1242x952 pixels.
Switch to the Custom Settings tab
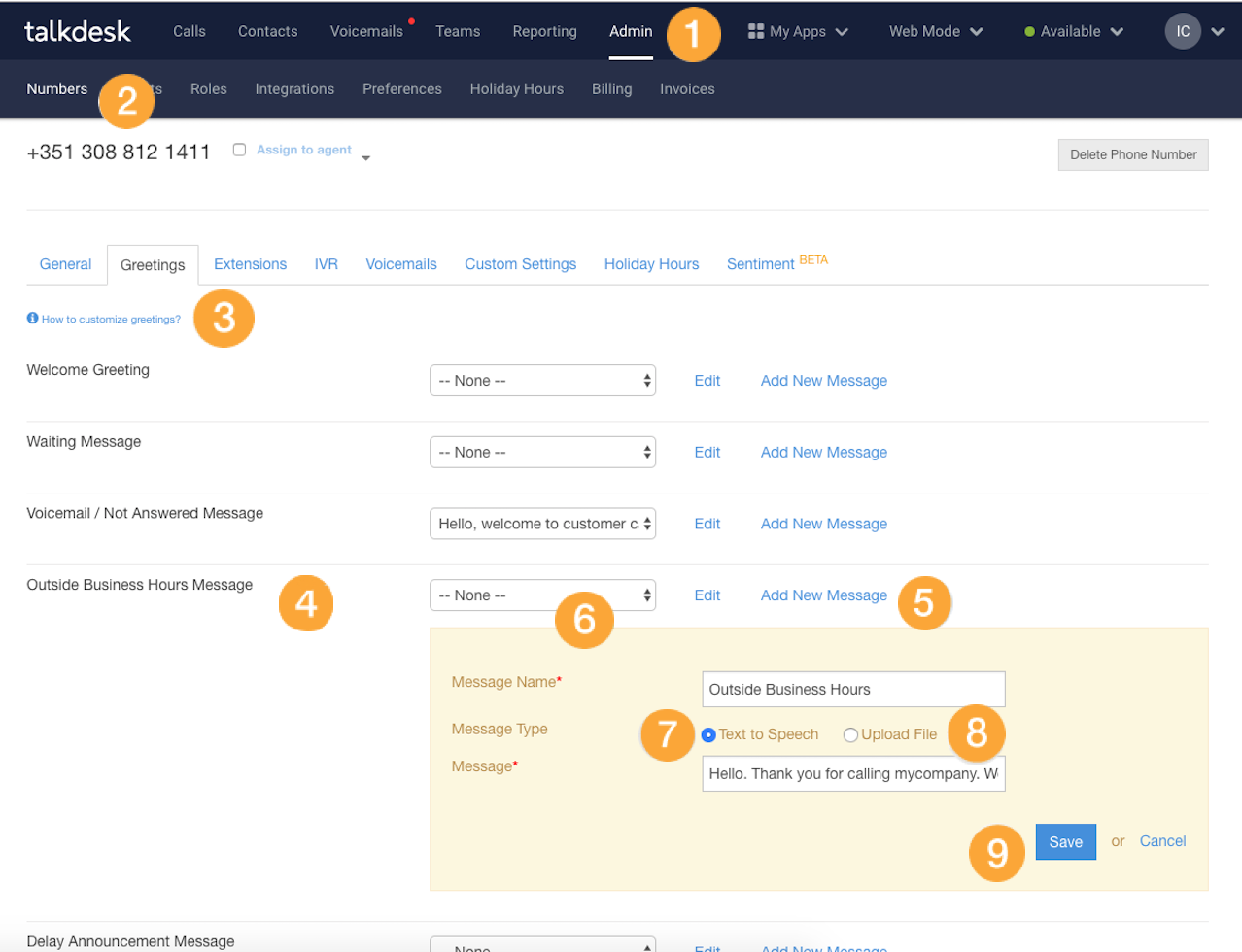pyautogui.click(x=521, y=264)
